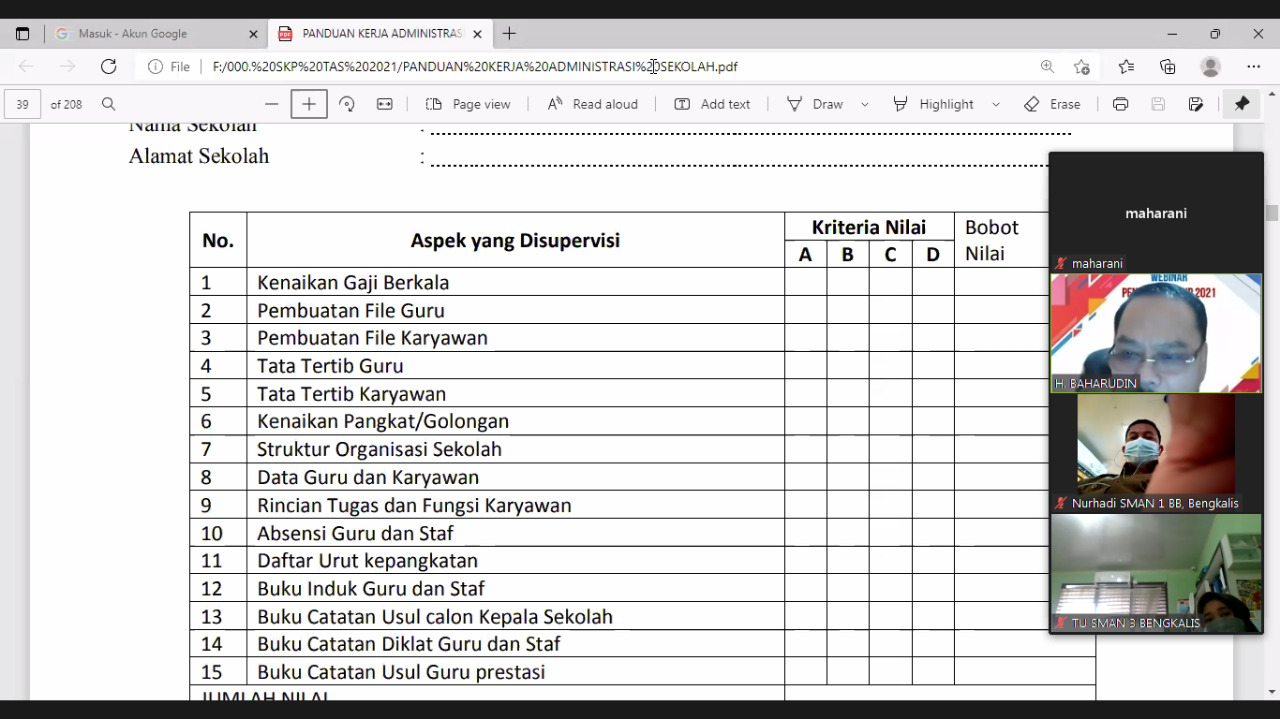This screenshot has height=719, width=1280.
Task: Toggle the pin toolbar button
Action: [x=1242, y=104]
